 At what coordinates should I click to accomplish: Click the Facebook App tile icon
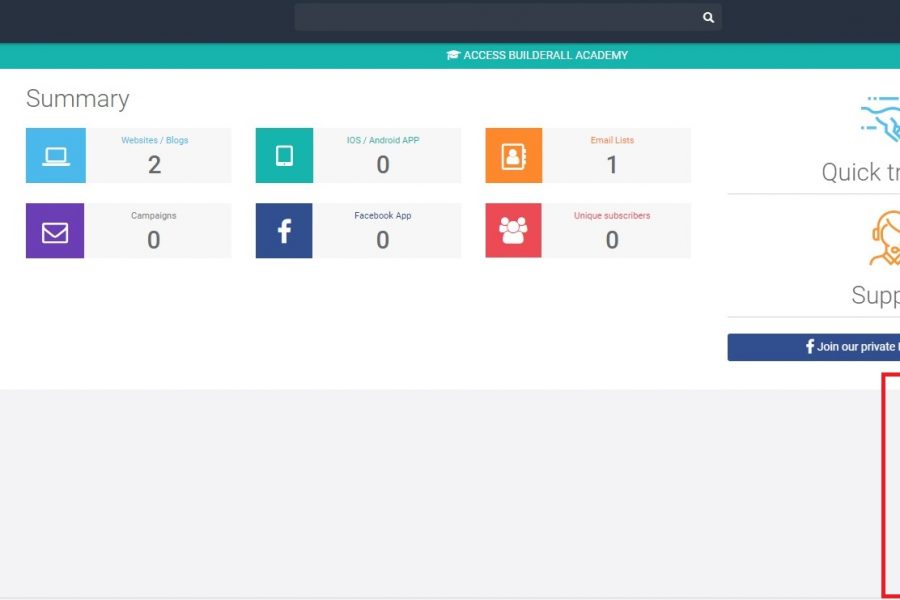pos(284,231)
